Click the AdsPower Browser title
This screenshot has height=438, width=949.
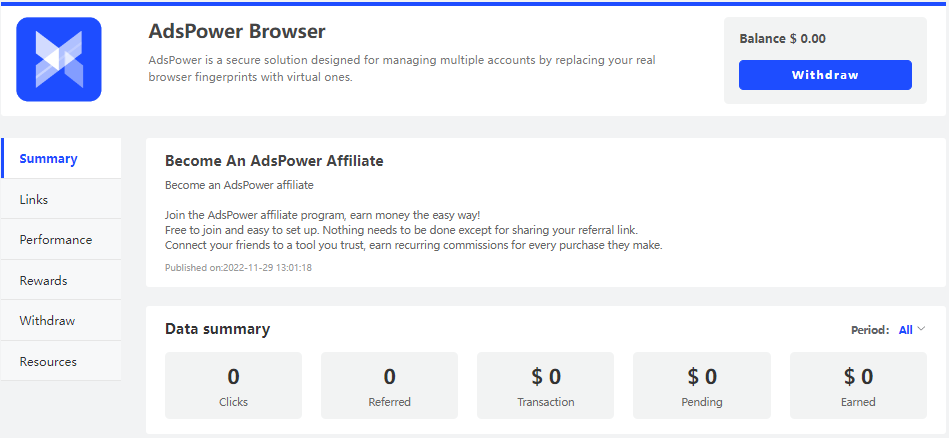[x=237, y=31]
